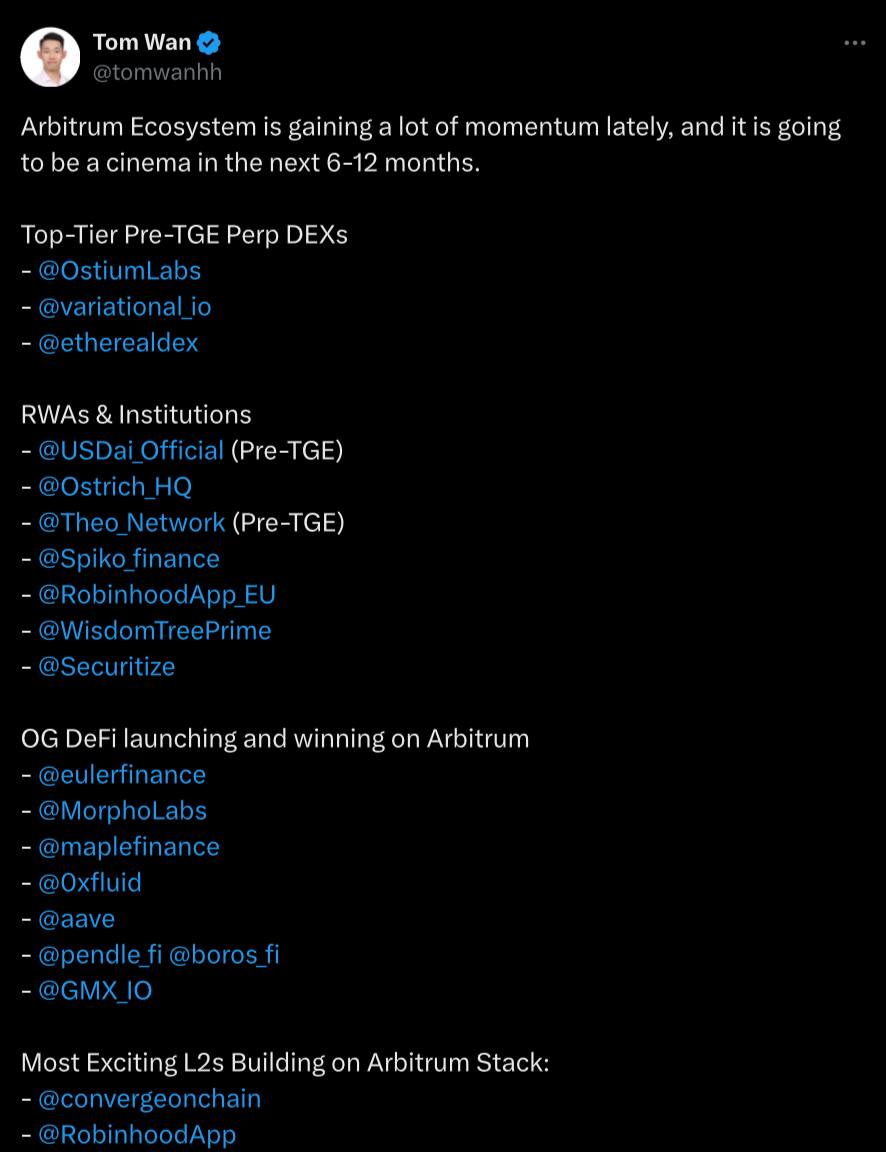The width and height of the screenshot is (886, 1152).
Task: Click the @Ostrich_HQ mention
Action: point(114,487)
